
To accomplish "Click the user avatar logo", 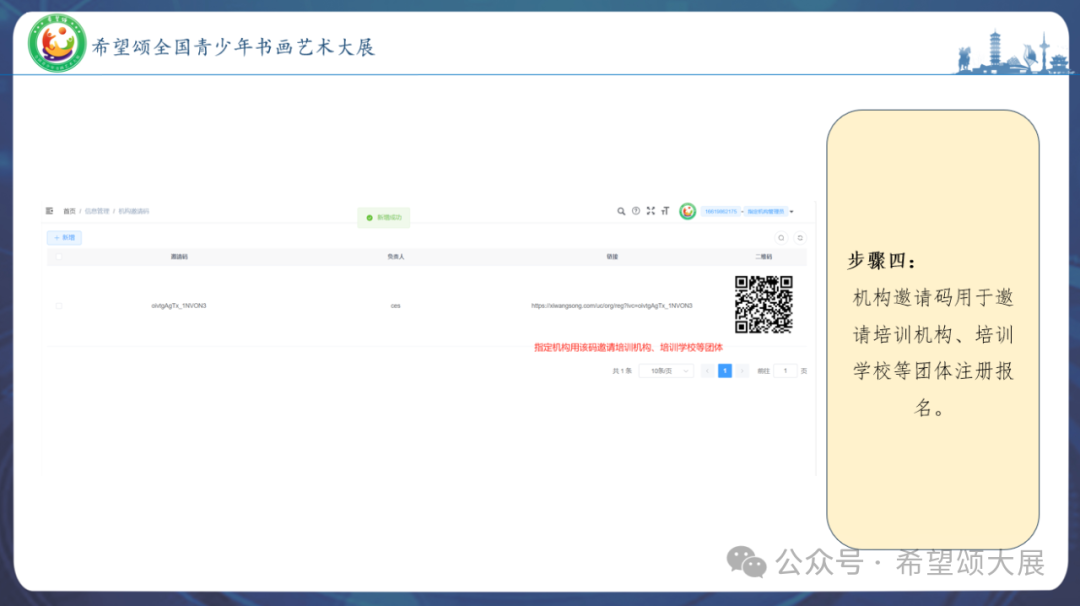I will 688,211.
